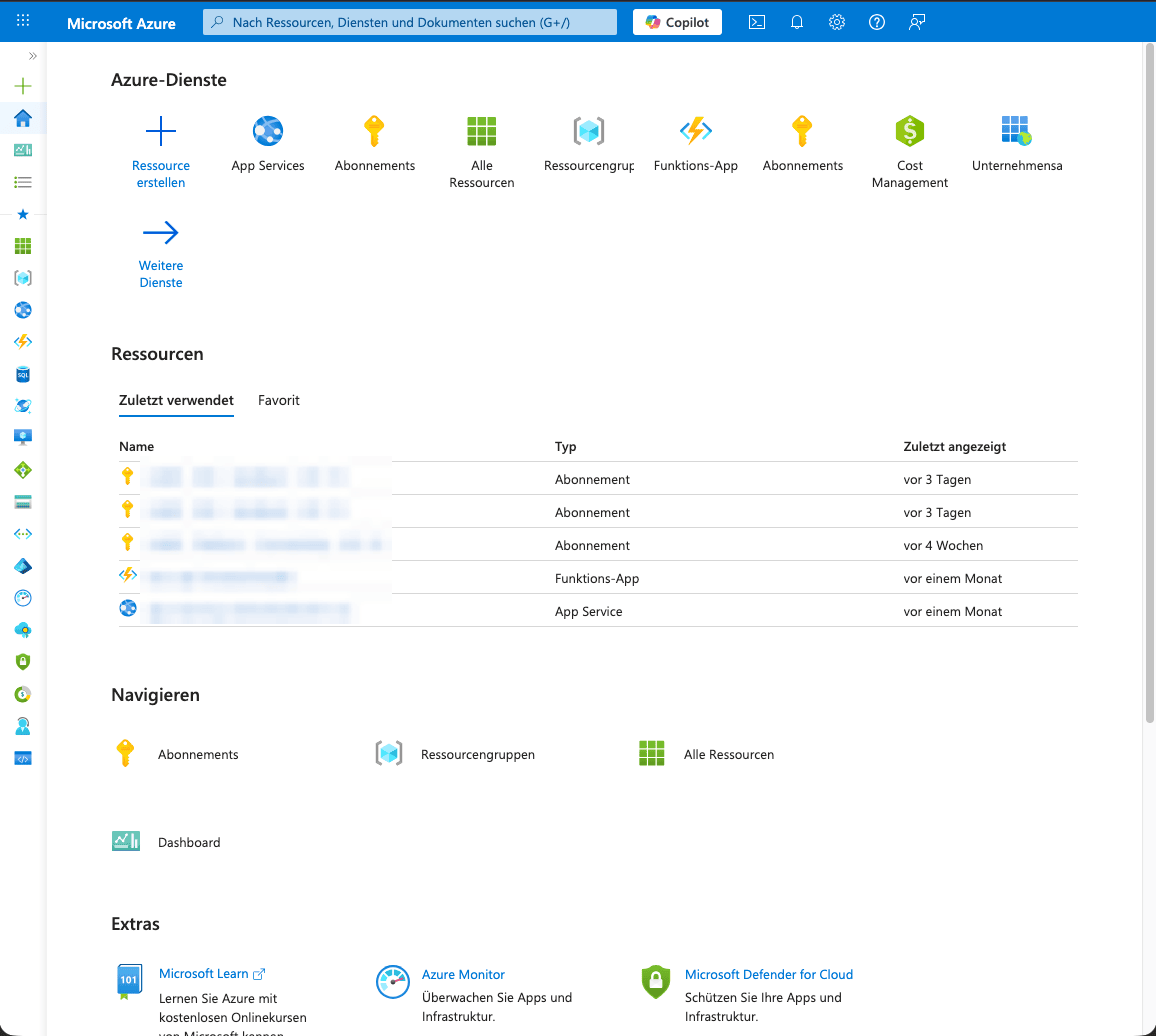Click the Home icon in sidebar

click(23, 119)
